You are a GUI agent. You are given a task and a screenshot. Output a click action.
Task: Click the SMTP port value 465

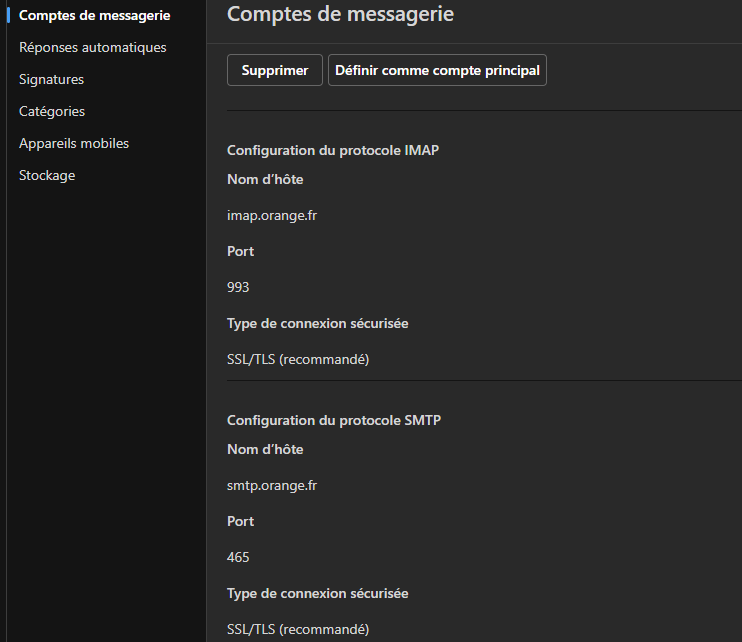pos(238,557)
